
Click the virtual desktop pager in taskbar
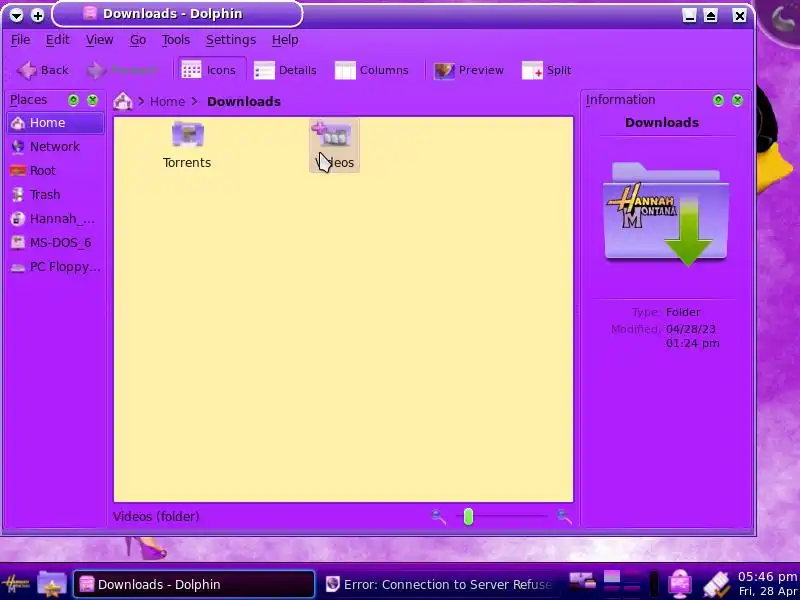(622, 582)
